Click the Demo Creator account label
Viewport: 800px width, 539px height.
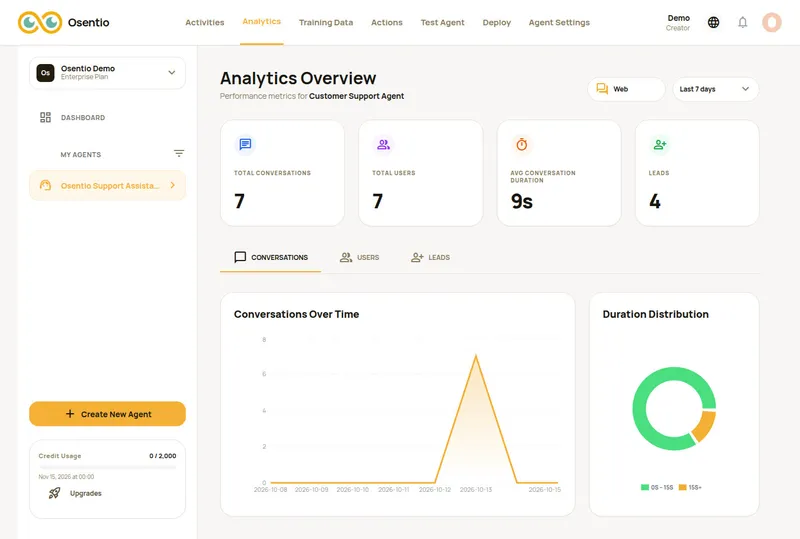(x=678, y=22)
